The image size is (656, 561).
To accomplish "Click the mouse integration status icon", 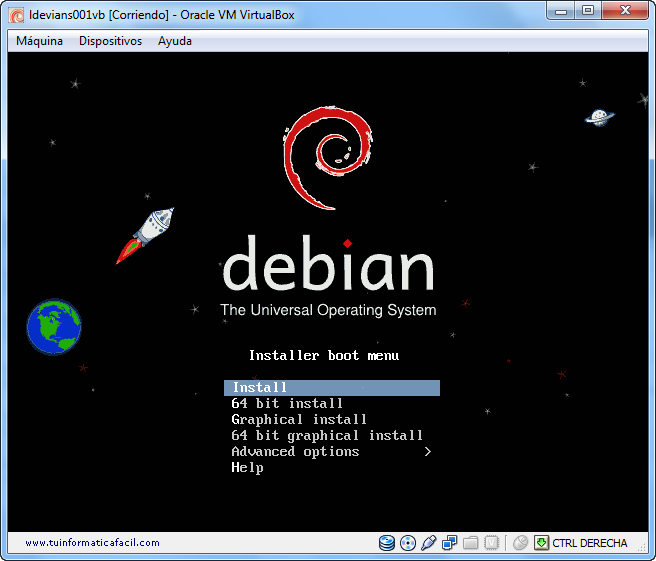I will 520,543.
